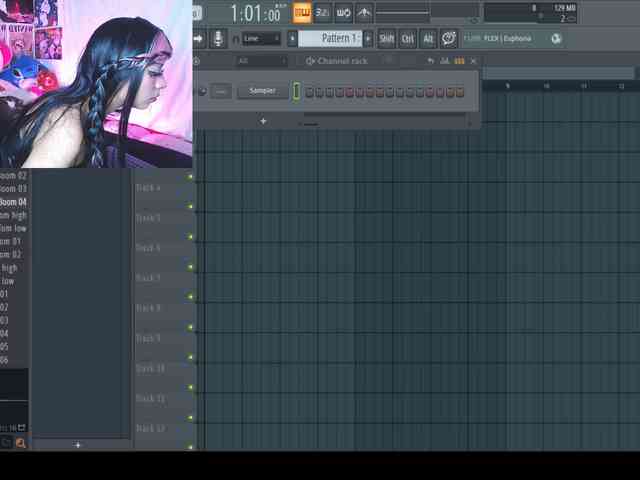The width and height of the screenshot is (640, 480).
Task: Click the 1:01:00 time display
Action: (x=255, y=13)
